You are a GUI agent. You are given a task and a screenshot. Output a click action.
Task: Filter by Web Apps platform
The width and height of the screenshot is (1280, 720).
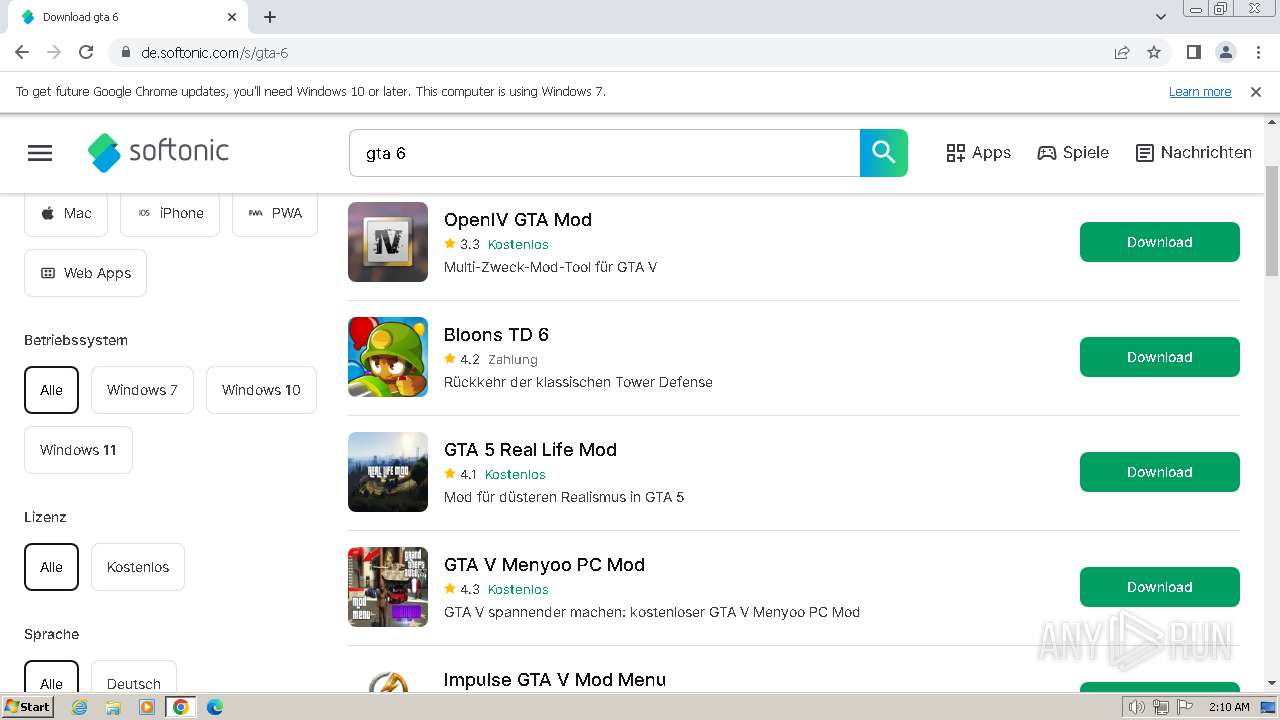click(85, 273)
